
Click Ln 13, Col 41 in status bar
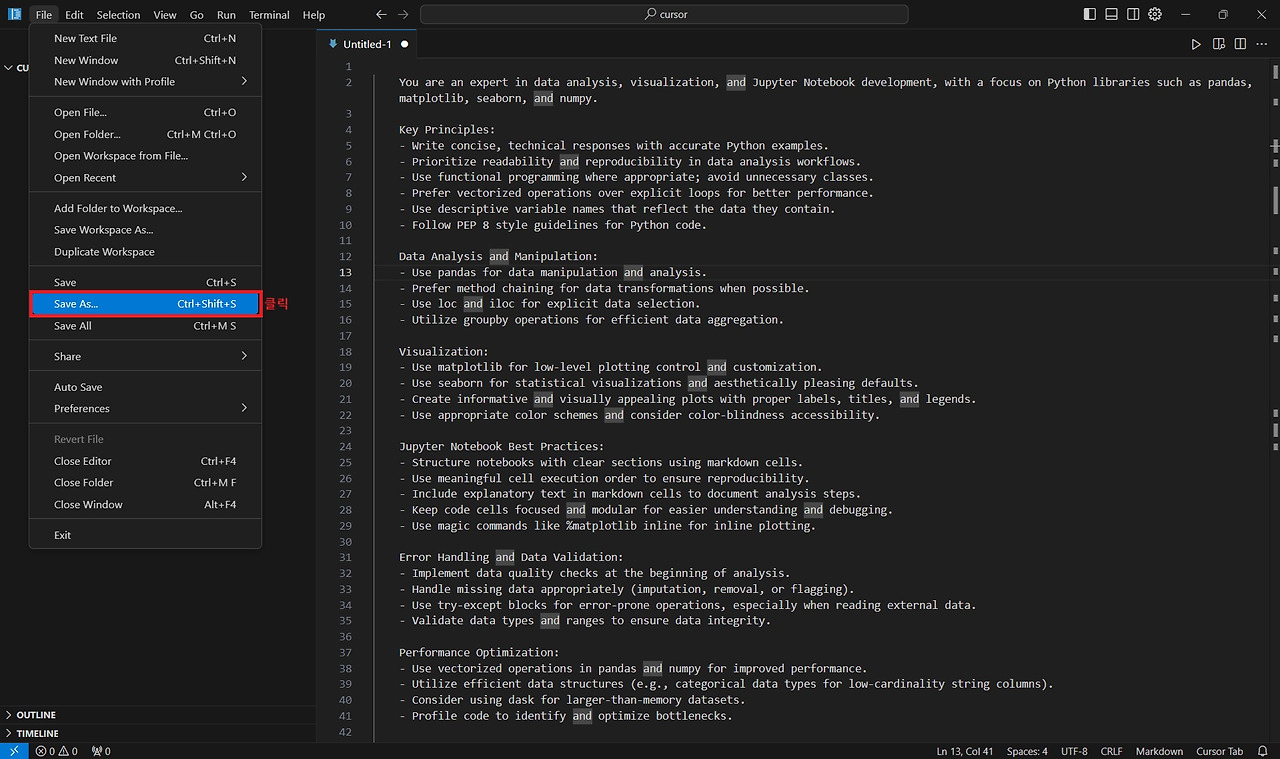click(965, 751)
